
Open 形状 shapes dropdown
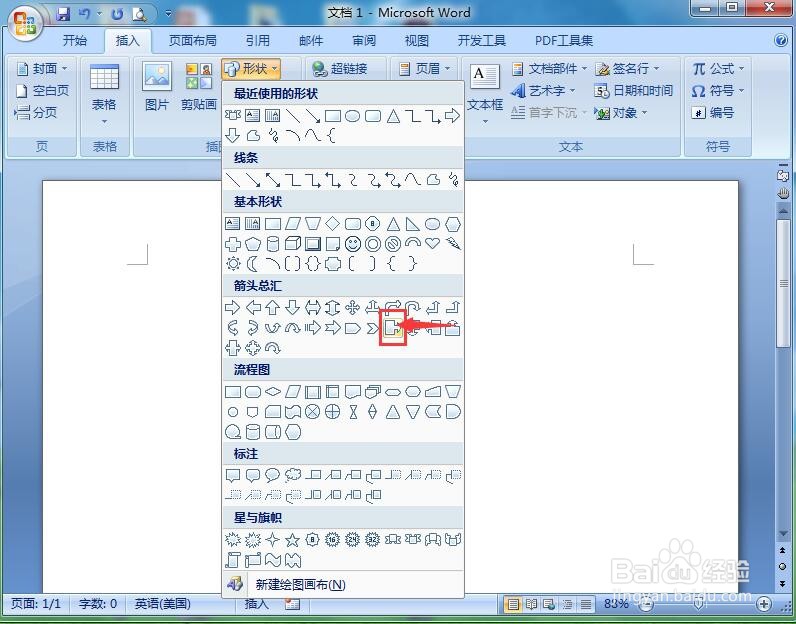[x=251, y=69]
